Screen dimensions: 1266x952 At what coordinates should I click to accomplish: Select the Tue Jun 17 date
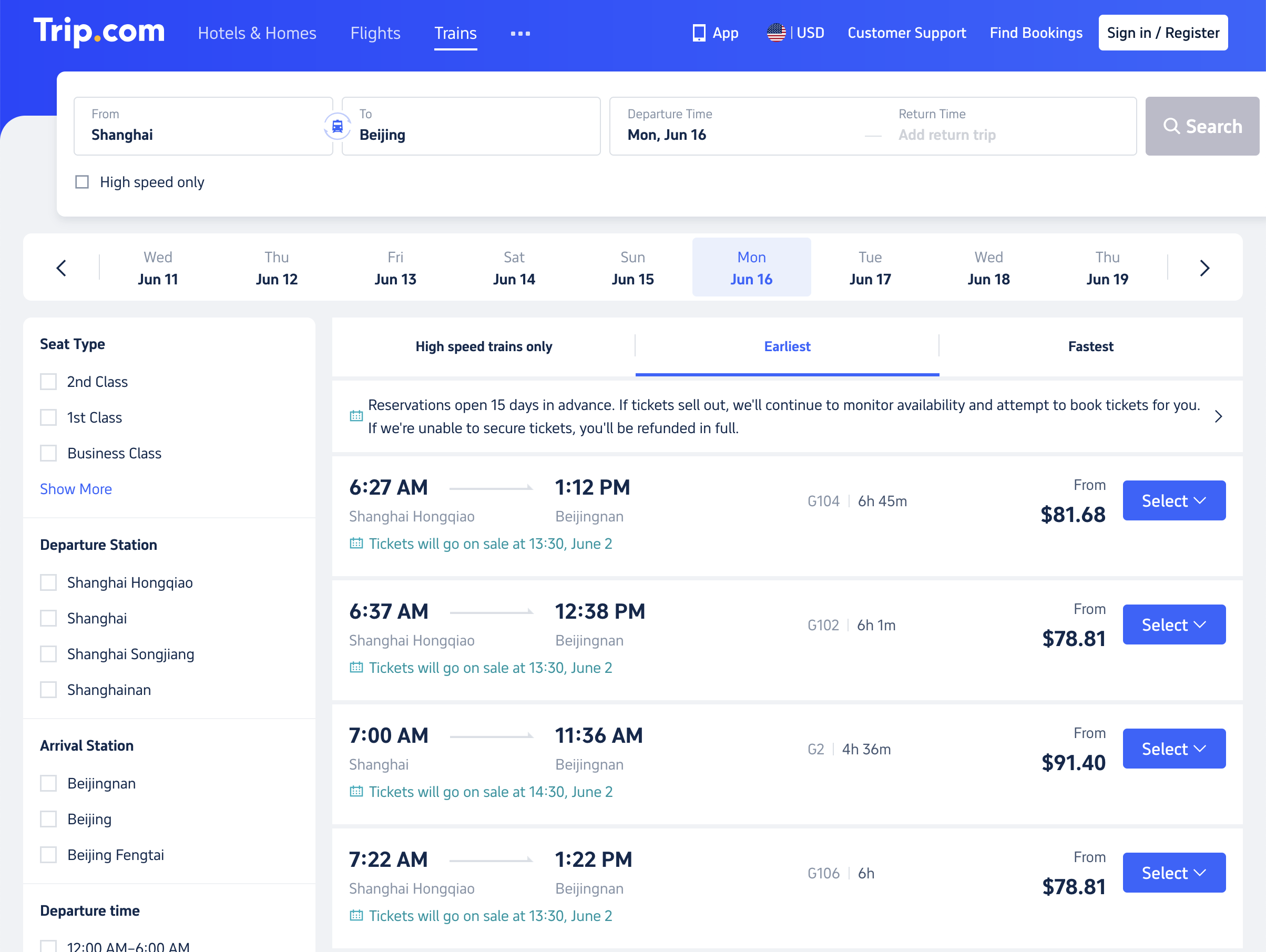pos(870,268)
